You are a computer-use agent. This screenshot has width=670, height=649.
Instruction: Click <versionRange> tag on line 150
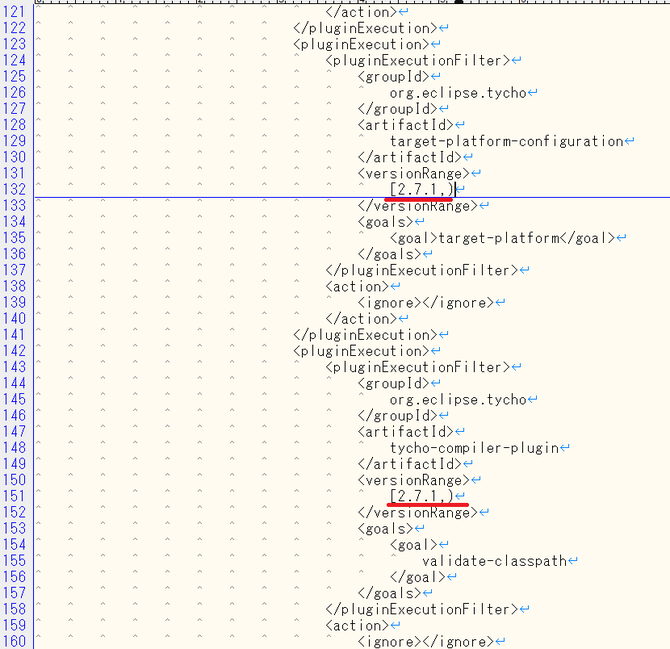coord(414,480)
